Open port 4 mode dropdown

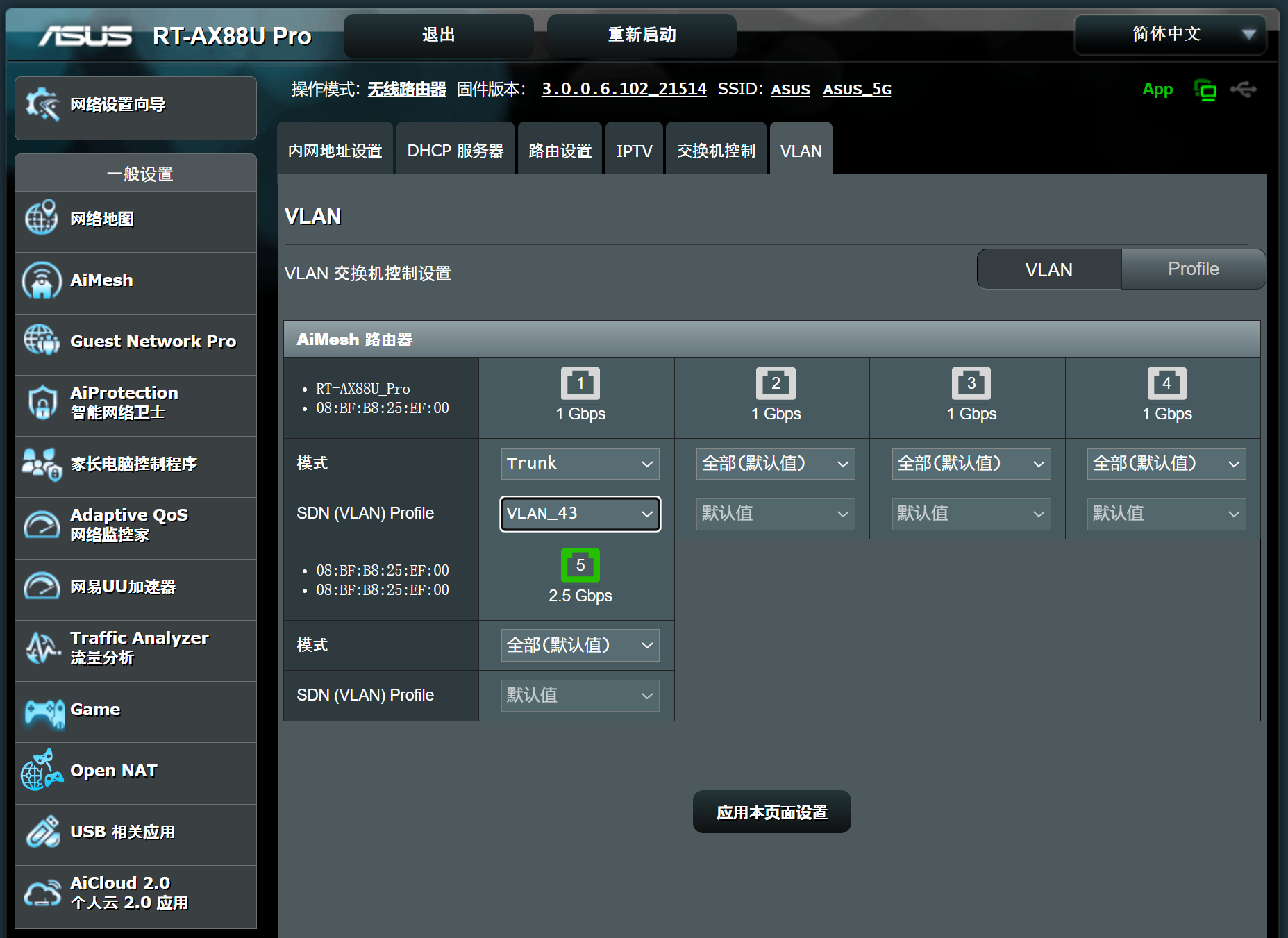click(x=1166, y=463)
